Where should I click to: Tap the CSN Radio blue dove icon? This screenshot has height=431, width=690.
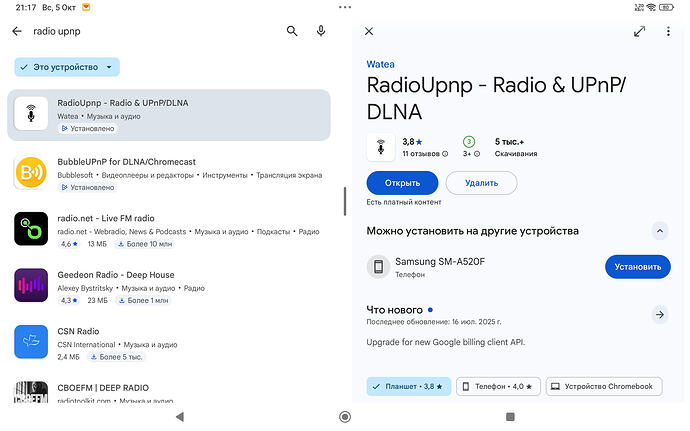pyautogui.click(x=31, y=342)
